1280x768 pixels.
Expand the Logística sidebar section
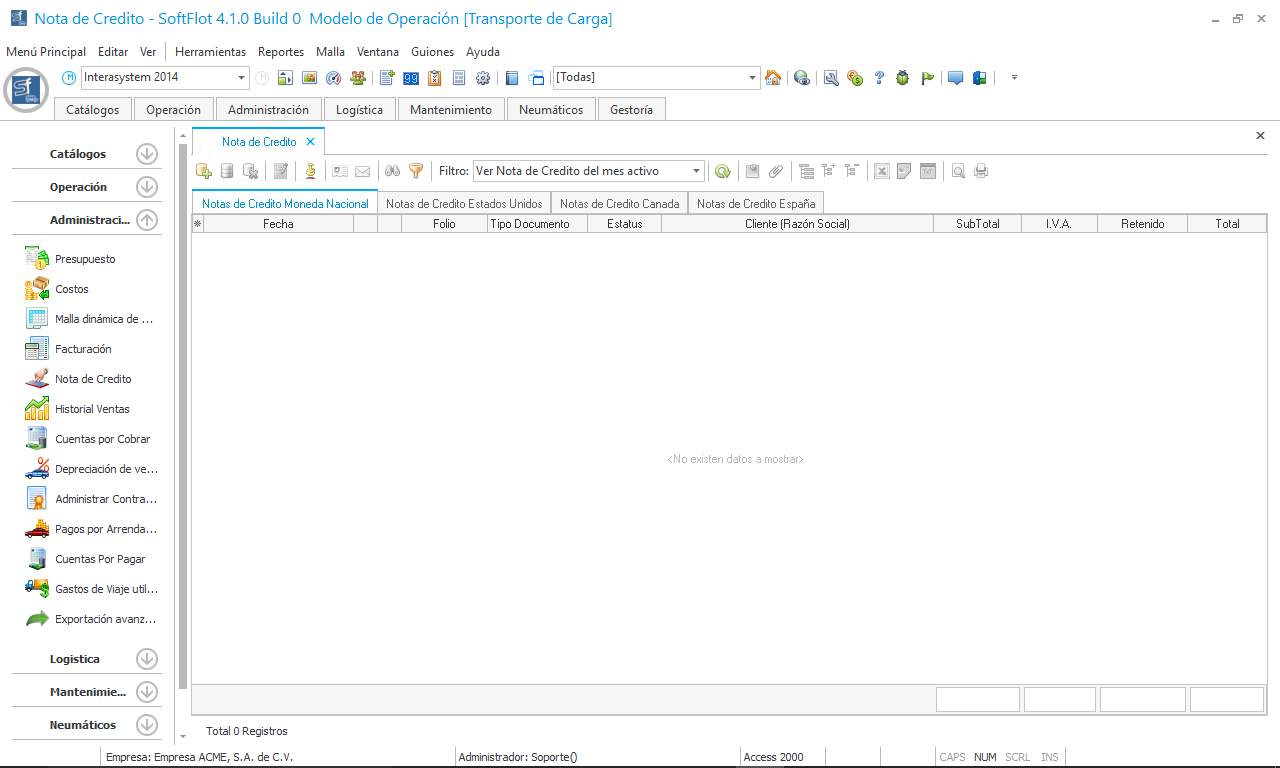(147, 659)
